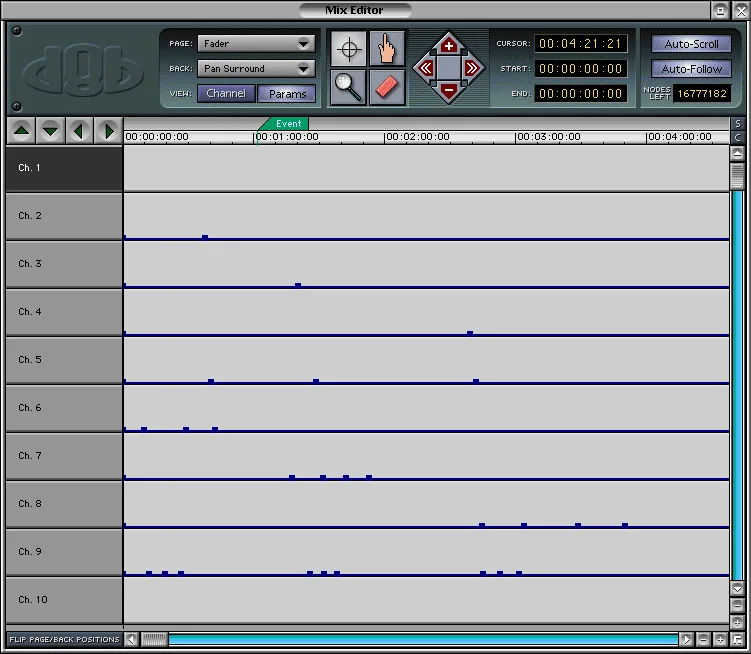This screenshot has width=751, height=654.
Task: Click vertical zoom plus button
Action: tap(738, 623)
